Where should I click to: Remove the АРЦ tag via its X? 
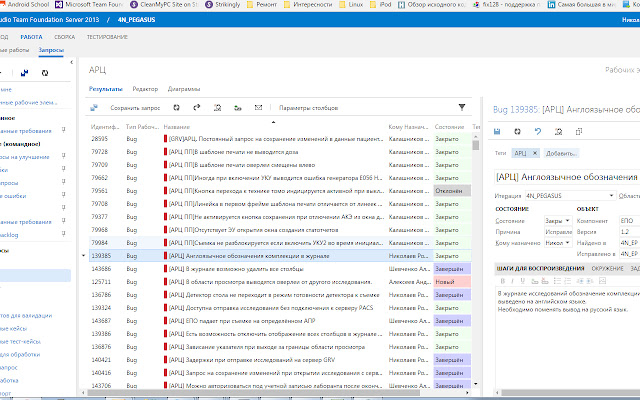click(x=535, y=153)
